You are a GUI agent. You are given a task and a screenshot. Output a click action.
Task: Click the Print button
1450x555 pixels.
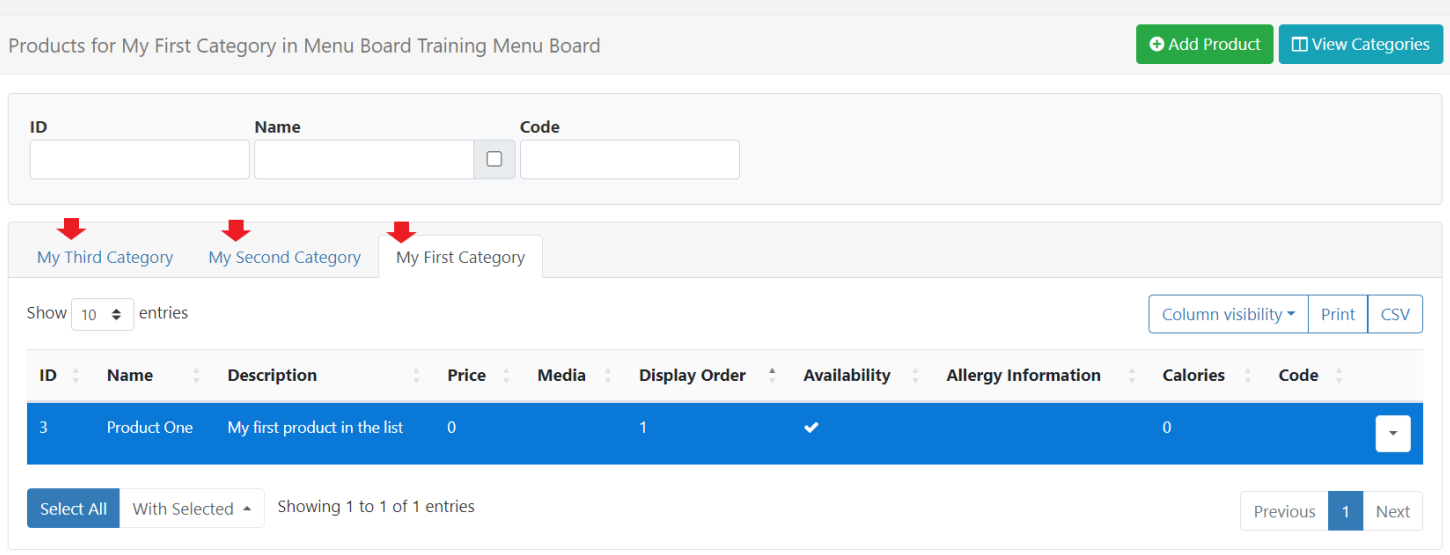click(1337, 314)
